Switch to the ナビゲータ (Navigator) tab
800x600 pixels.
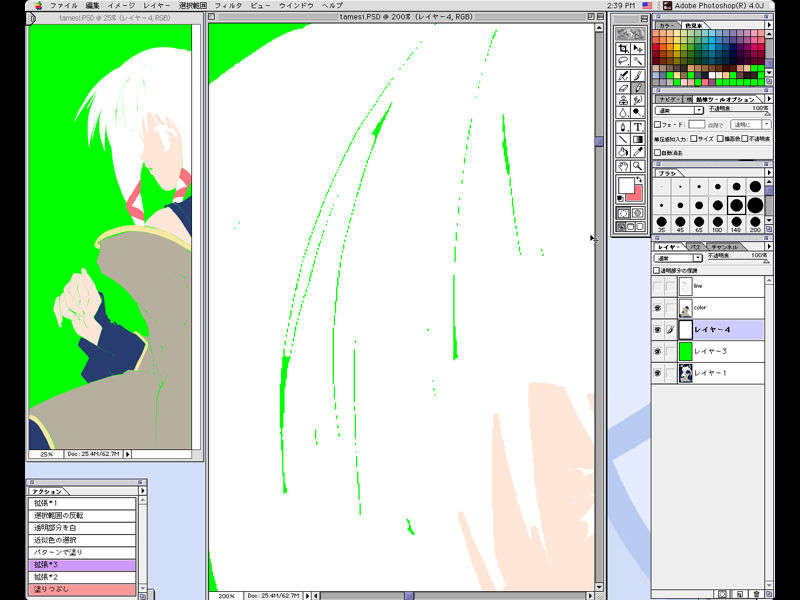point(667,99)
